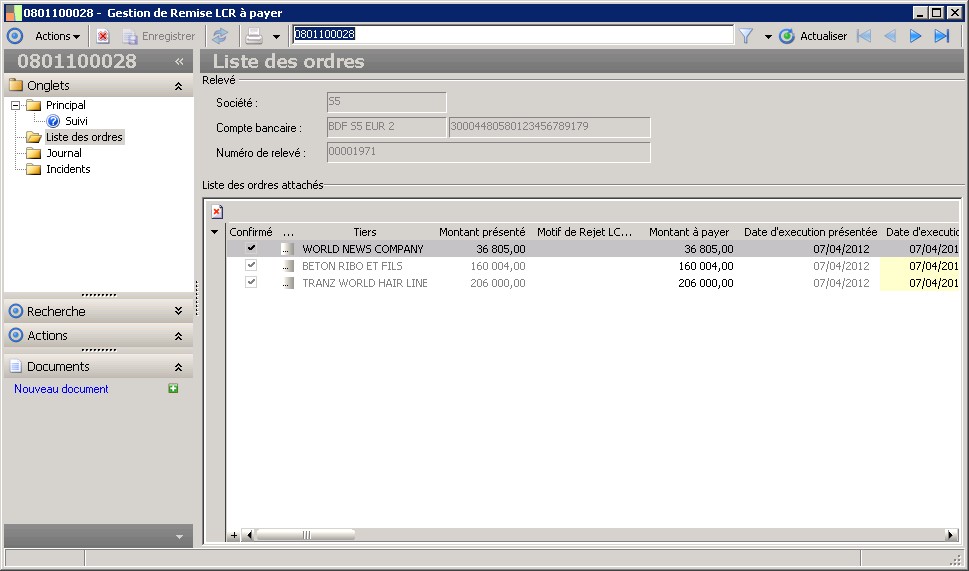Click the Nouveau document link
Viewport: 969px width, 571px height.
pyautogui.click(x=61, y=389)
